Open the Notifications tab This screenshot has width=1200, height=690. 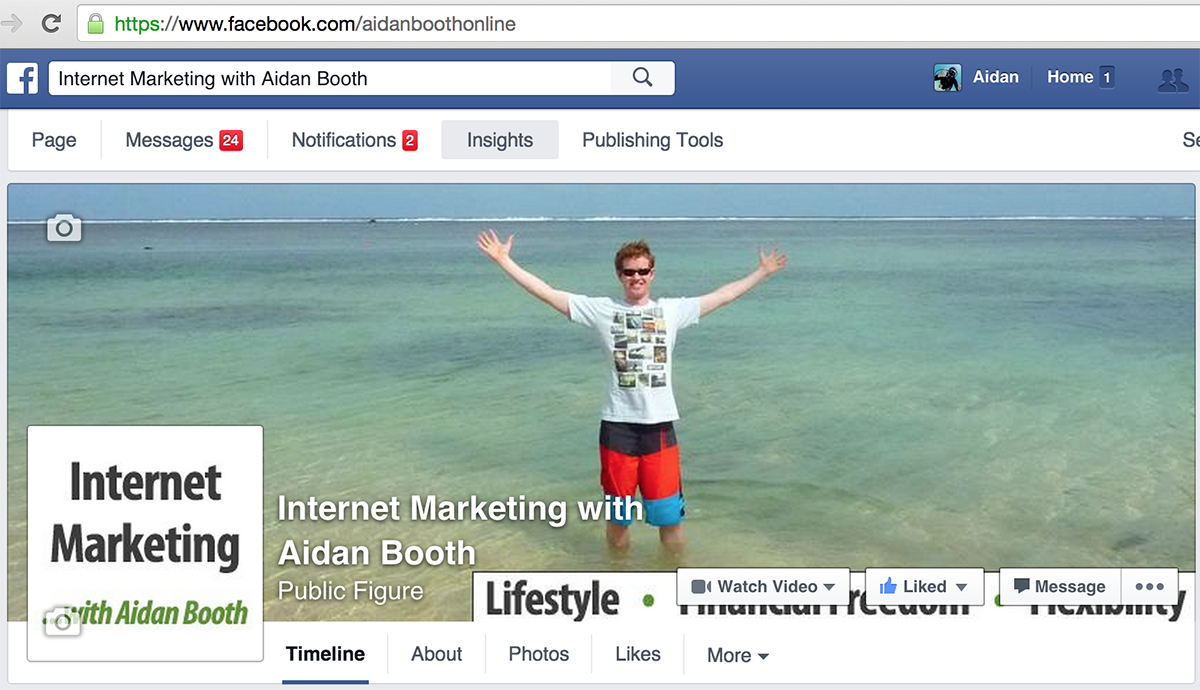click(x=355, y=140)
